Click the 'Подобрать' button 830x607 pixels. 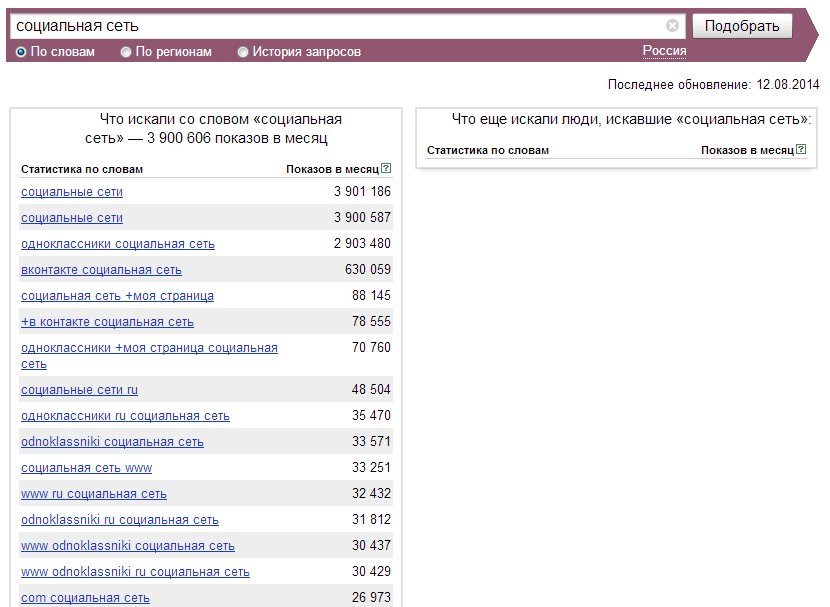[742, 26]
